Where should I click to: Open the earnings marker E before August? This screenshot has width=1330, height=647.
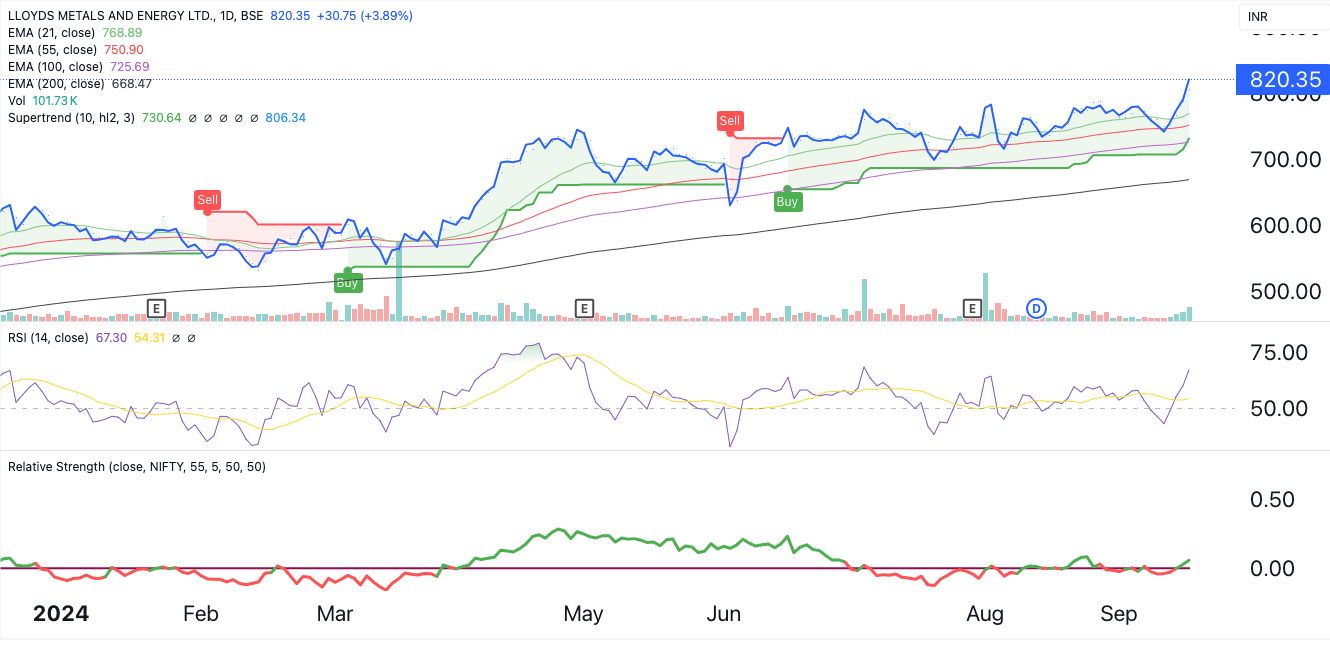tap(971, 308)
